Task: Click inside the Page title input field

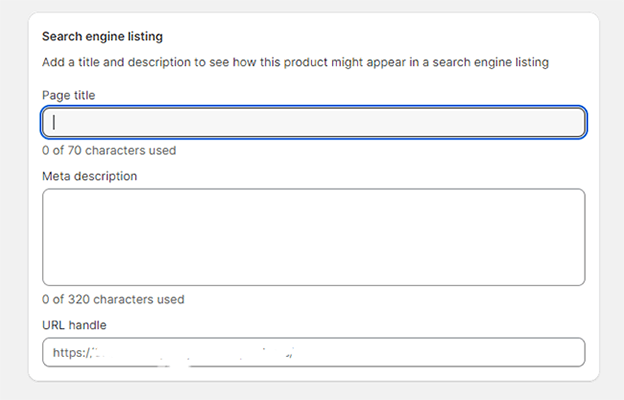Action: tap(313, 122)
